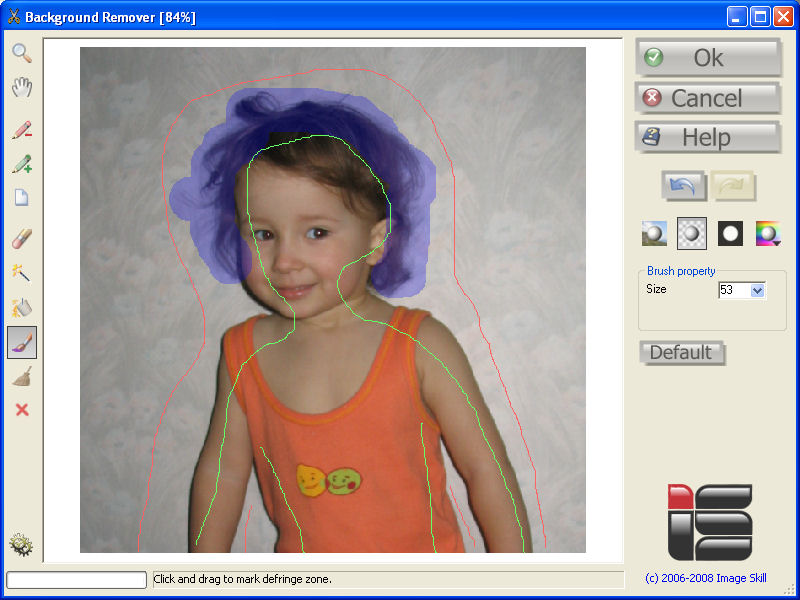This screenshot has height=600, width=800.
Task: Open the color background picker
Action: click(x=768, y=233)
